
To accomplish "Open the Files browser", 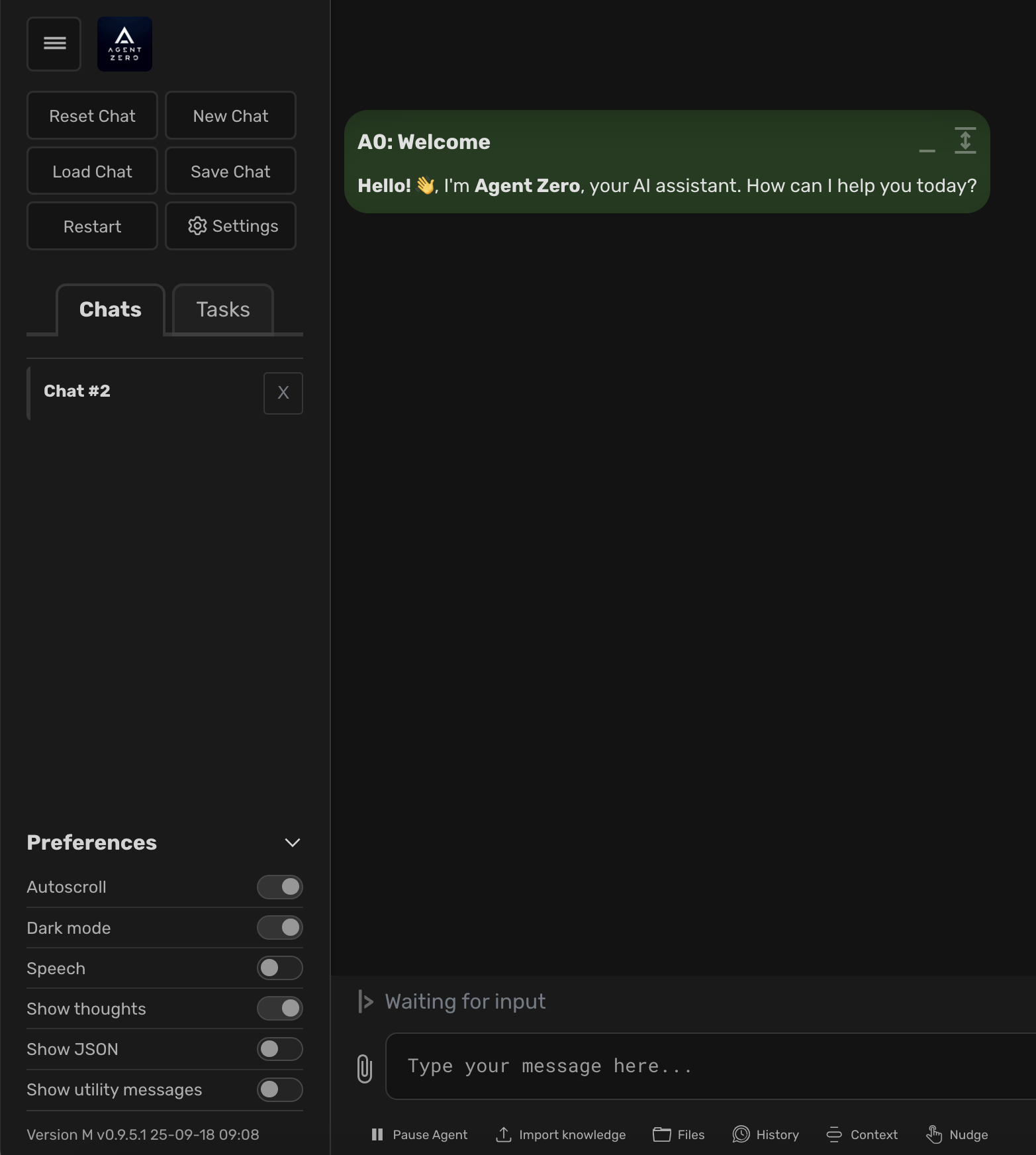I will (x=679, y=1134).
